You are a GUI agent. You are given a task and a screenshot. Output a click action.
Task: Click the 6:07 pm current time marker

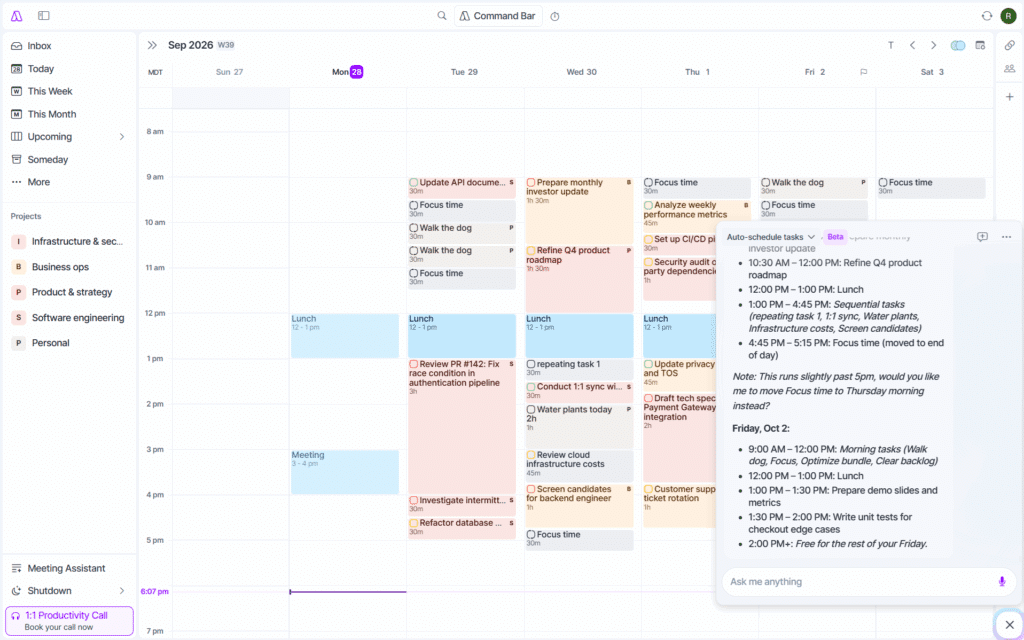[x=155, y=592]
